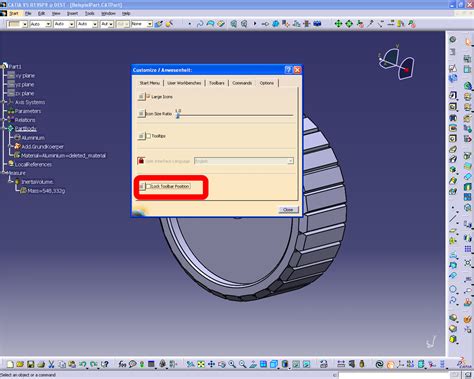Open the Tools menu
This screenshot has height=379, width=474.
click(x=89, y=13)
